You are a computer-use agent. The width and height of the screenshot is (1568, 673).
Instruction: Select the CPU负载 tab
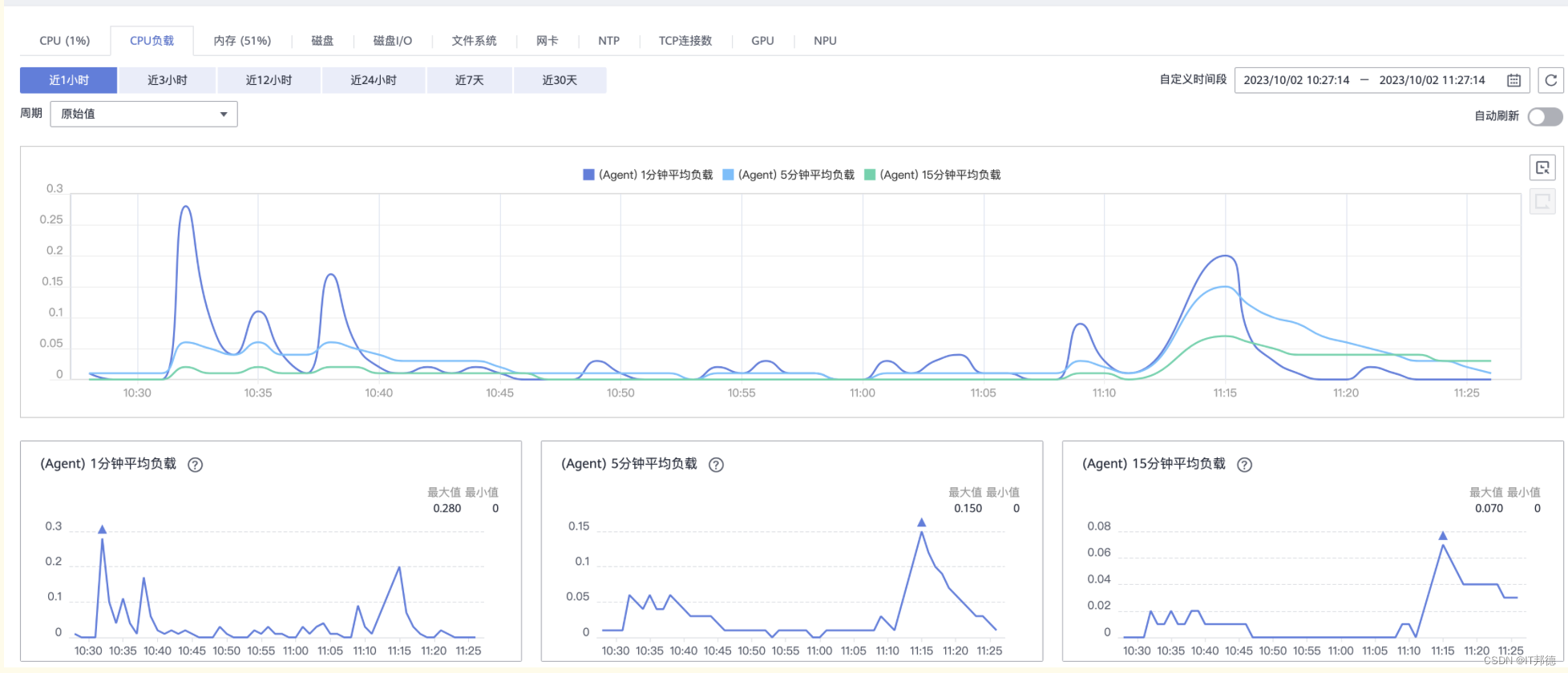coord(152,41)
